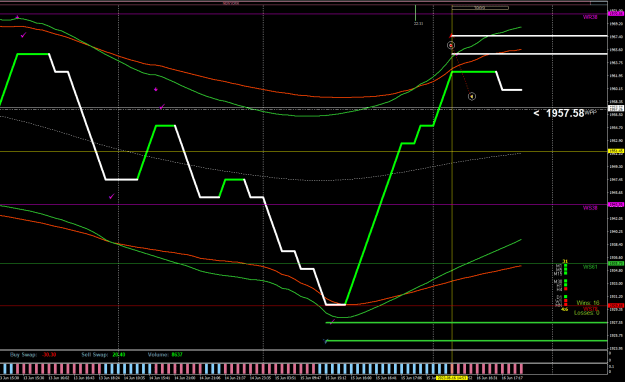Select the lower white horizontal line
This screenshot has height=382, width=625.
(x=529, y=54)
